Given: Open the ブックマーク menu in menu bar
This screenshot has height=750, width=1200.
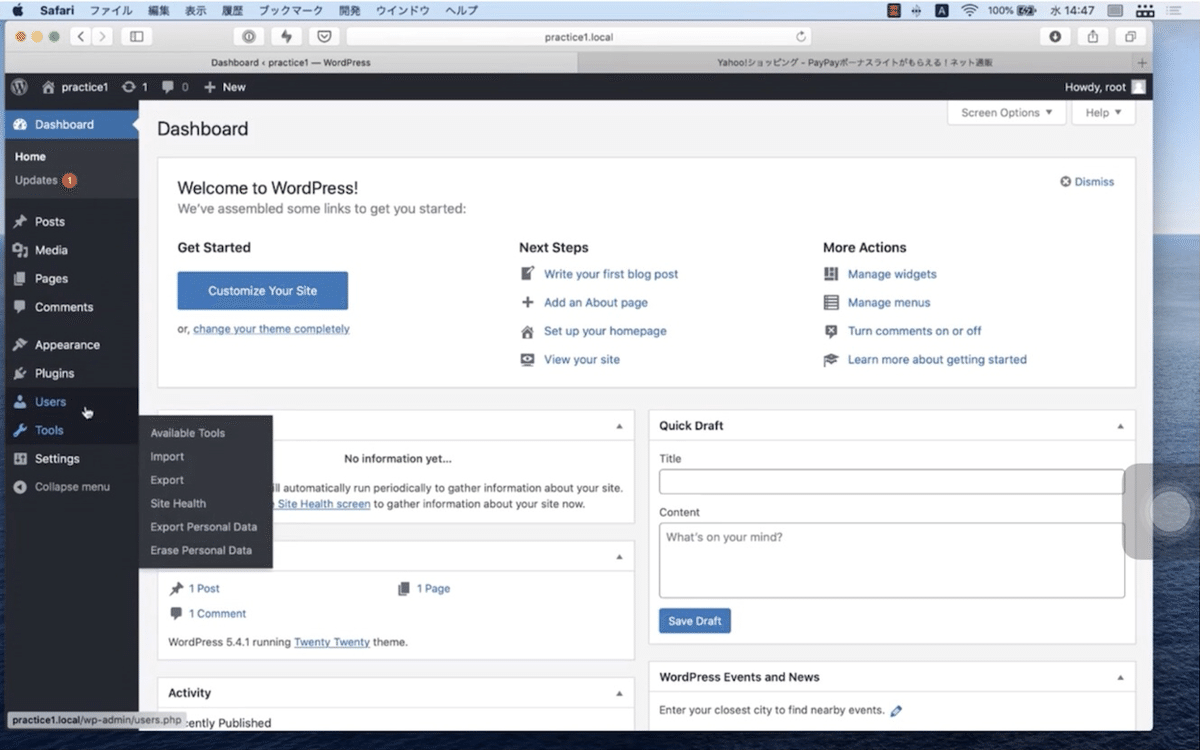Looking at the screenshot, I should 292,10.
